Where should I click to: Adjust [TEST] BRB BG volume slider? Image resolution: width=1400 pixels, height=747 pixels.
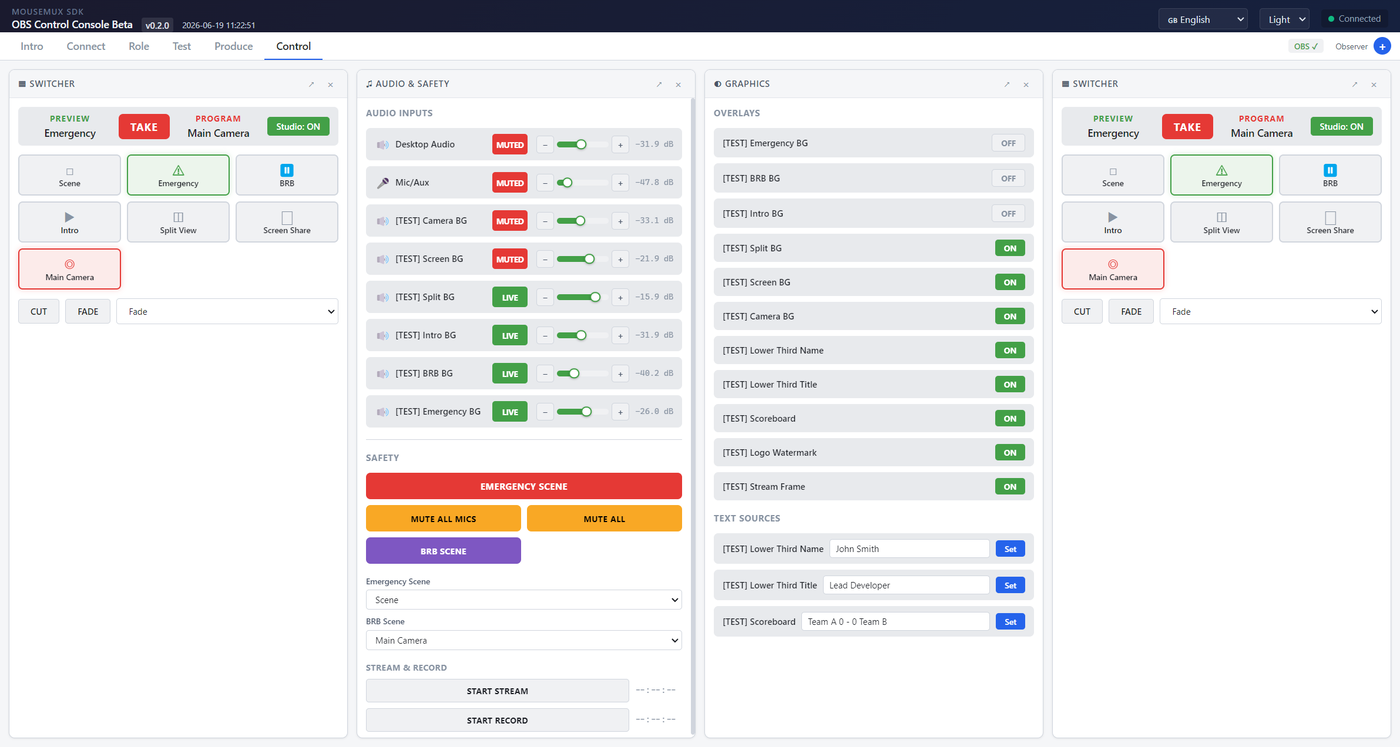coord(582,374)
